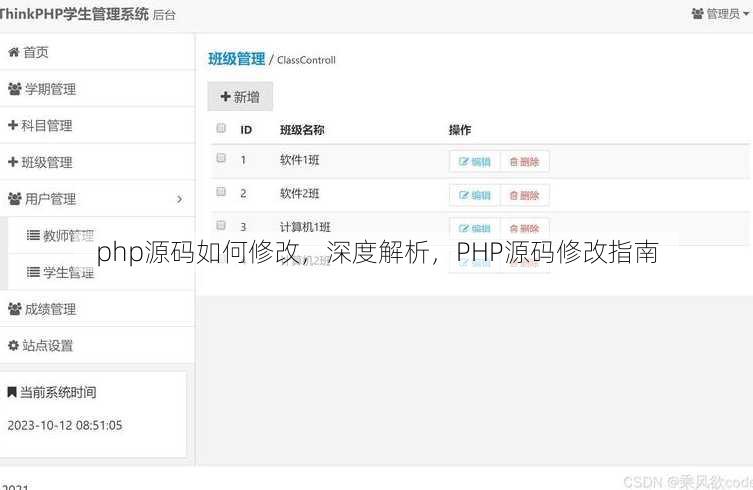Viewport: 753px width, 490px height.
Task: Open 科目管理 in sidebar
Action: [x=97, y=125]
